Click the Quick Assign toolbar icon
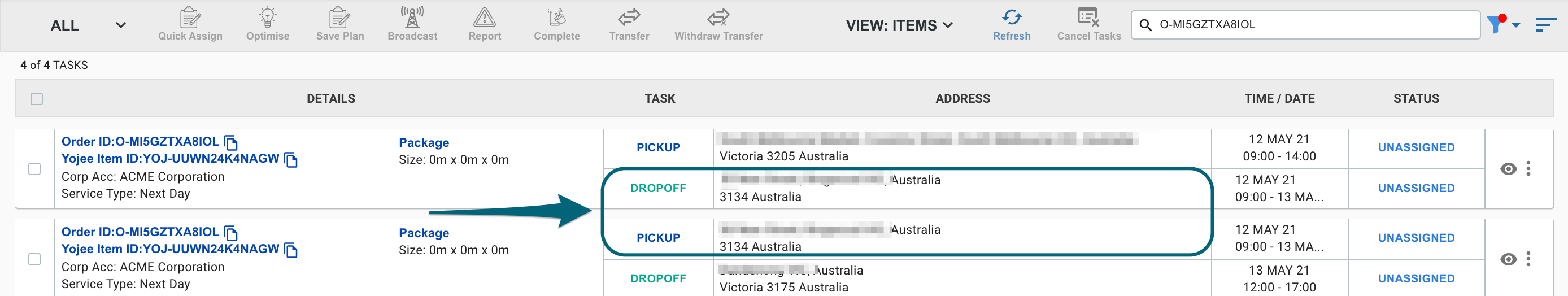Image resolution: width=1568 pixels, height=296 pixels. (190, 18)
